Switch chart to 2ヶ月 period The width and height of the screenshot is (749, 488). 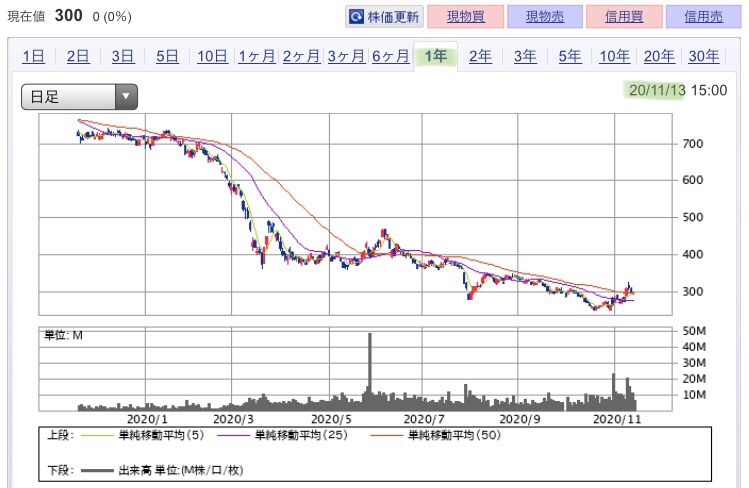301,56
